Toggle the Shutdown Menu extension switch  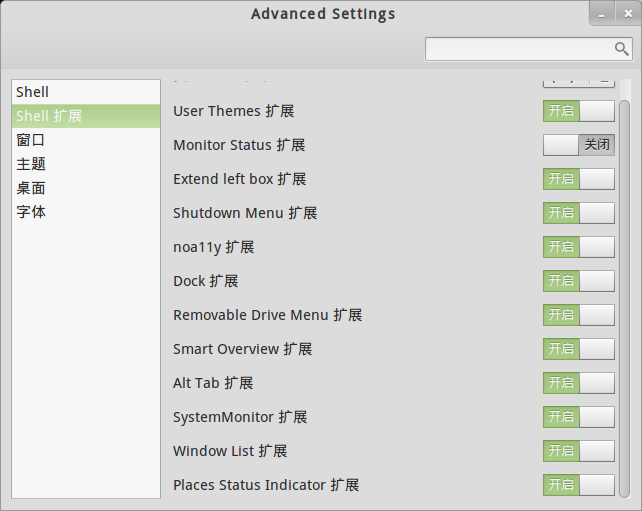click(x=578, y=213)
